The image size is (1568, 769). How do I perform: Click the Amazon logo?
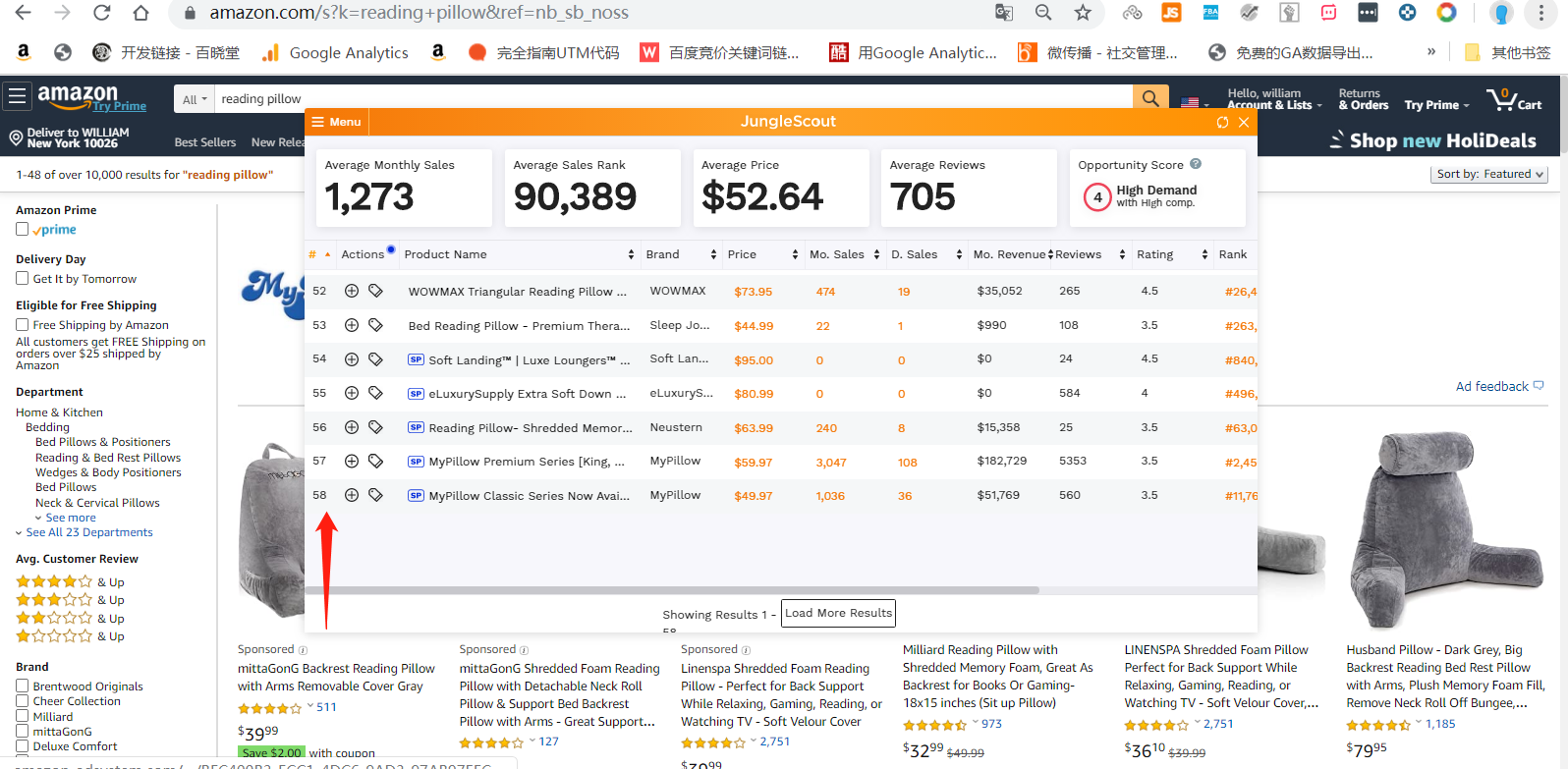click(78, 95)
